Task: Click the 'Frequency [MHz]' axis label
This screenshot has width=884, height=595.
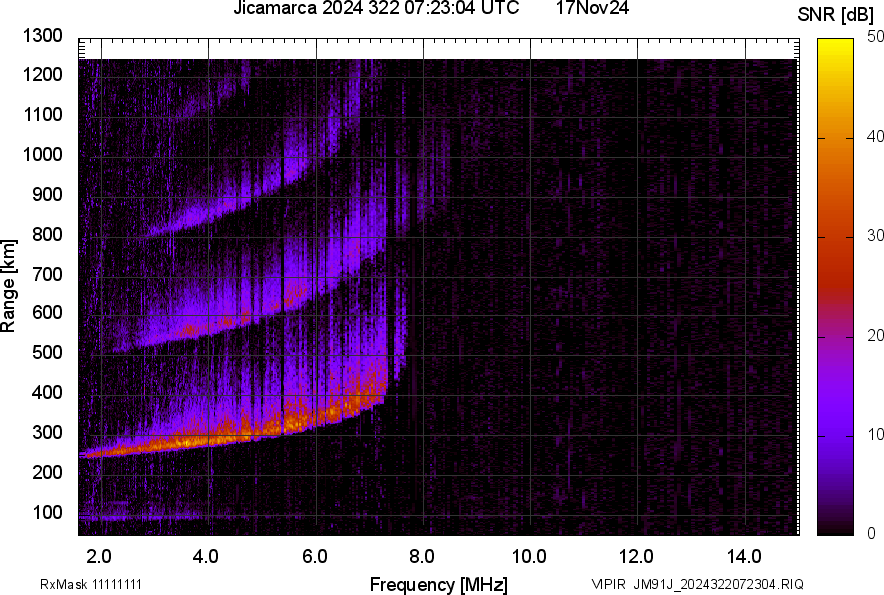Action: tap(439, 584)
